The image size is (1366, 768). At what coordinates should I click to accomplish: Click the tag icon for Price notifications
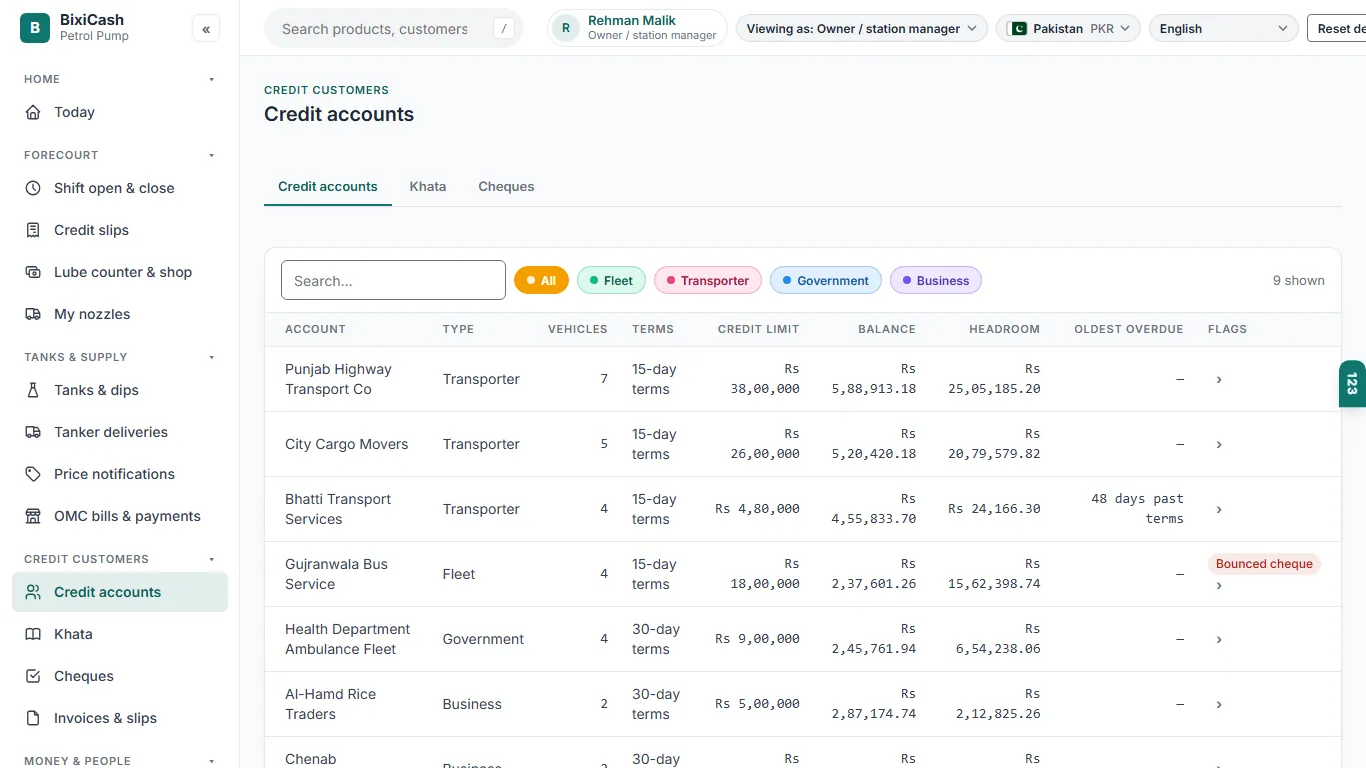[33, 474]
